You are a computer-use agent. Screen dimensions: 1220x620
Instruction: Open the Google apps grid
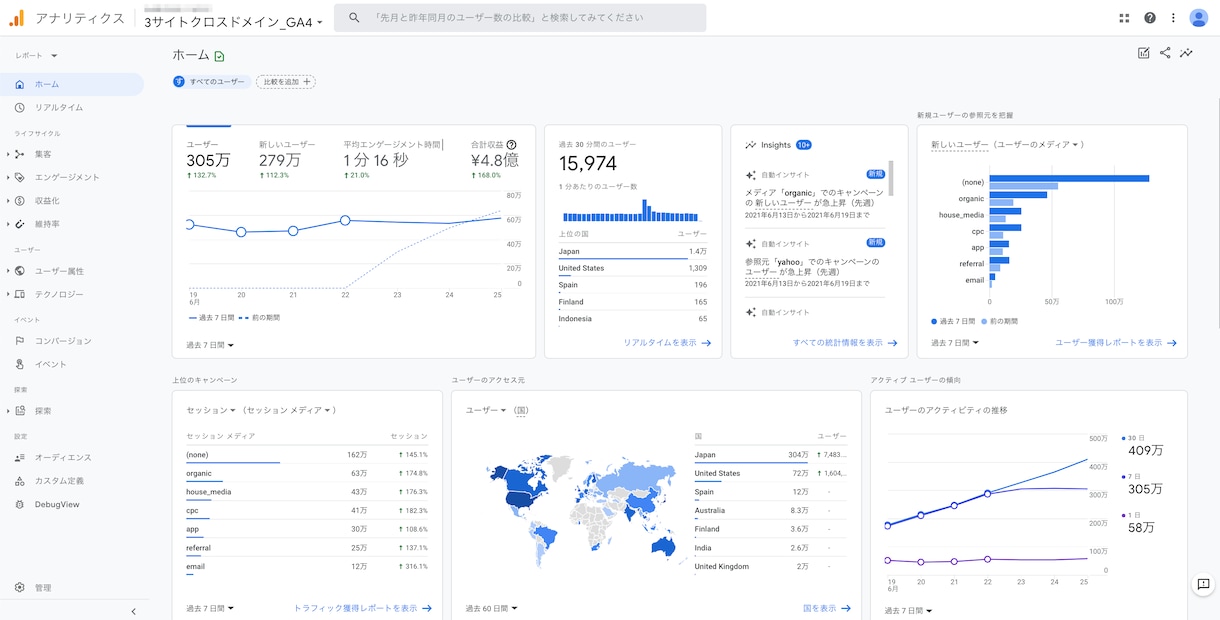point(1125,18)
